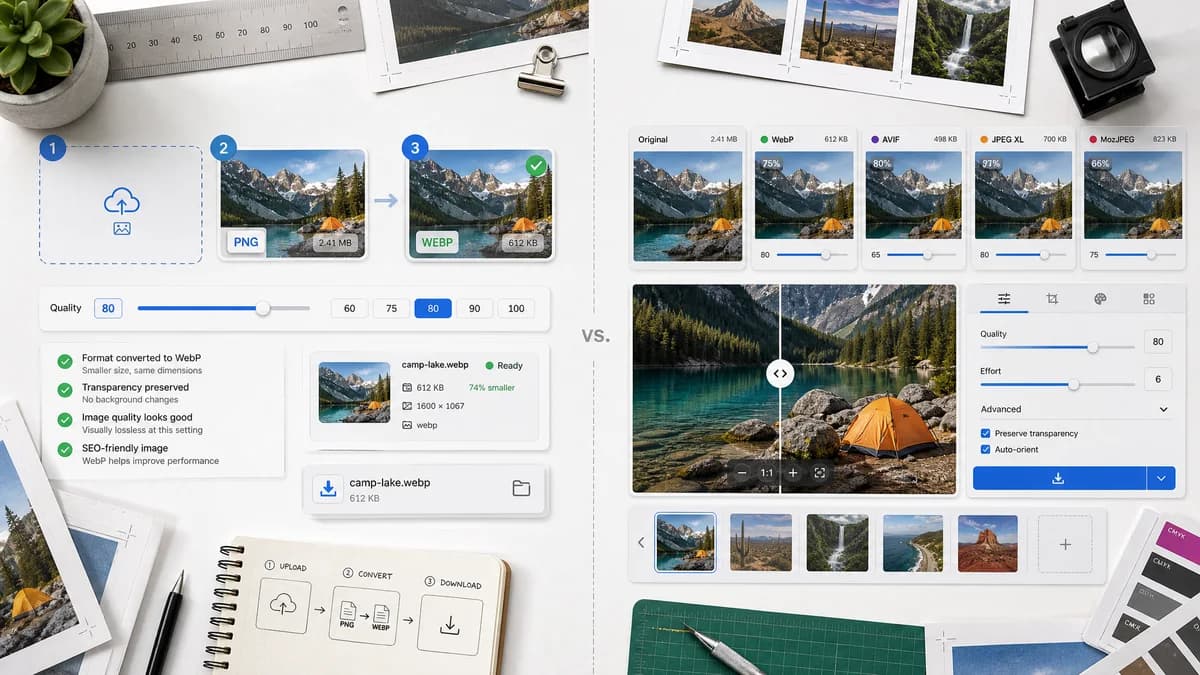Toggle the Preserve transparency checkbox

point(986,433)
